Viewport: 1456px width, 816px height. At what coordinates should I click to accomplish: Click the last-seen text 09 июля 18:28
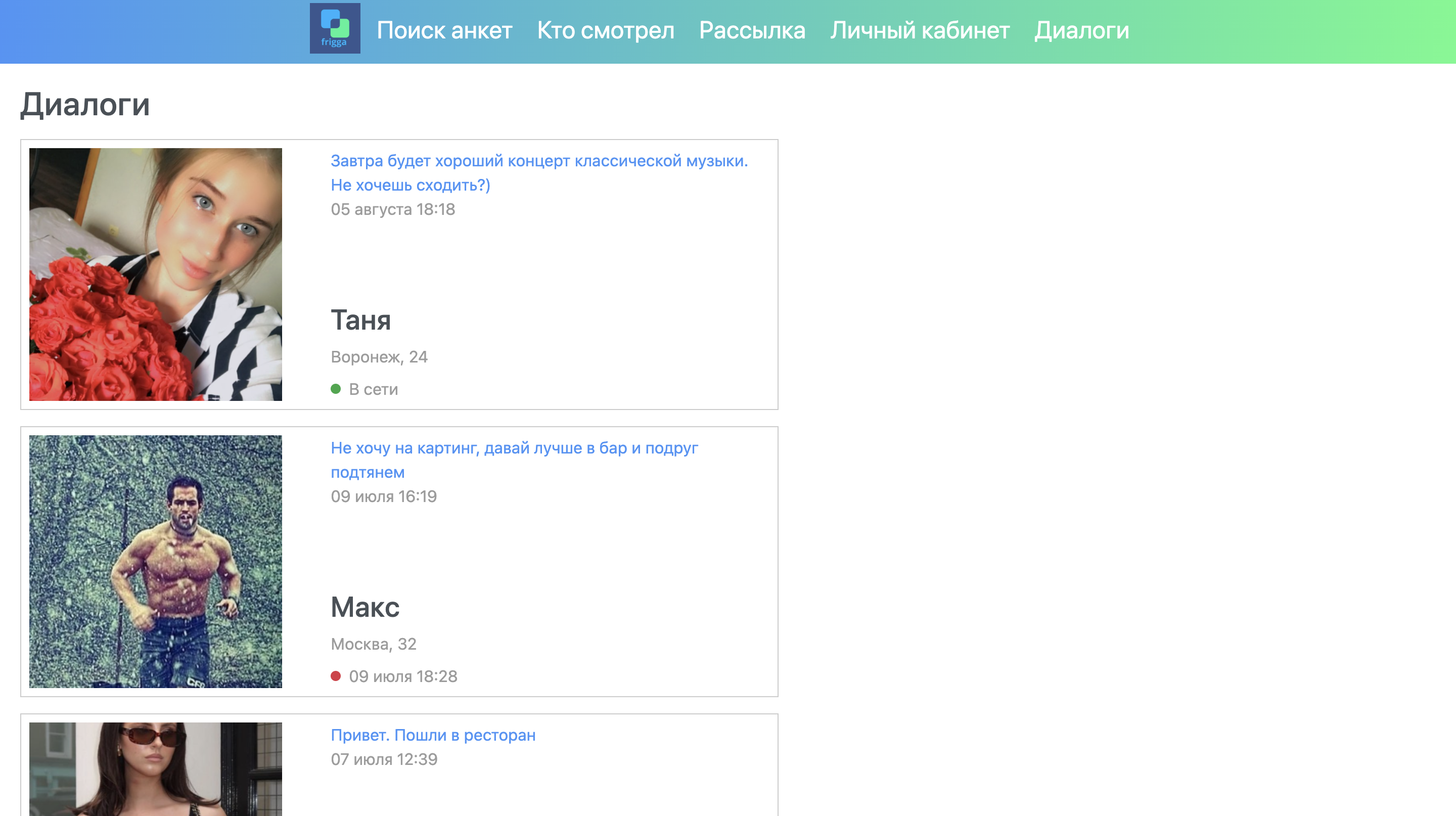(403, 676)
